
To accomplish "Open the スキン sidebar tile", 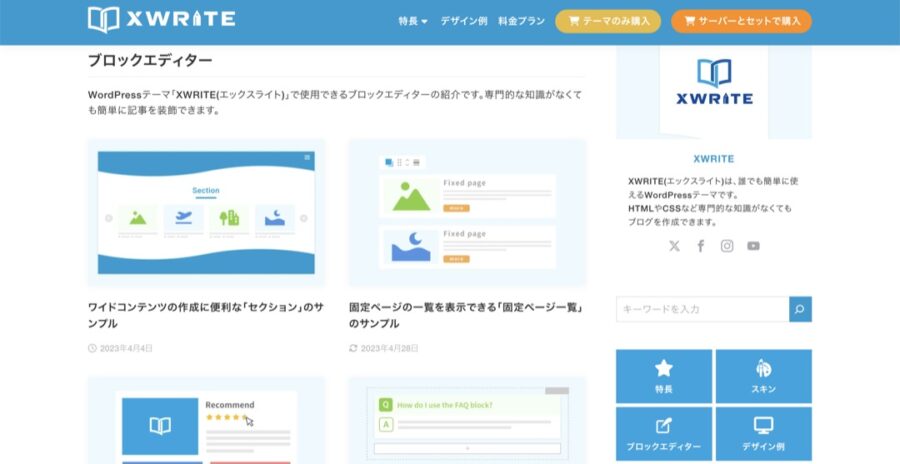I will (x=763, y=376).
